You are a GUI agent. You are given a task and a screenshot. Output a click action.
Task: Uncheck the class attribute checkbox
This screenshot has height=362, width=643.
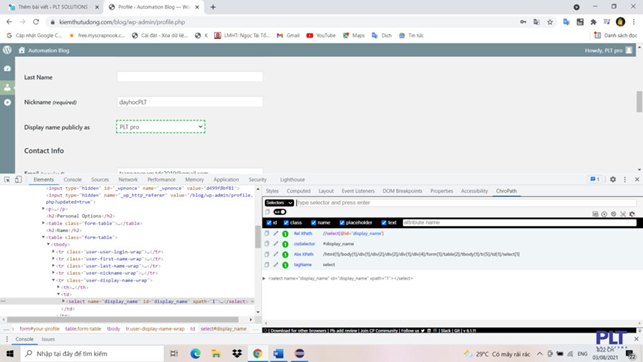[x=286, y=223]
